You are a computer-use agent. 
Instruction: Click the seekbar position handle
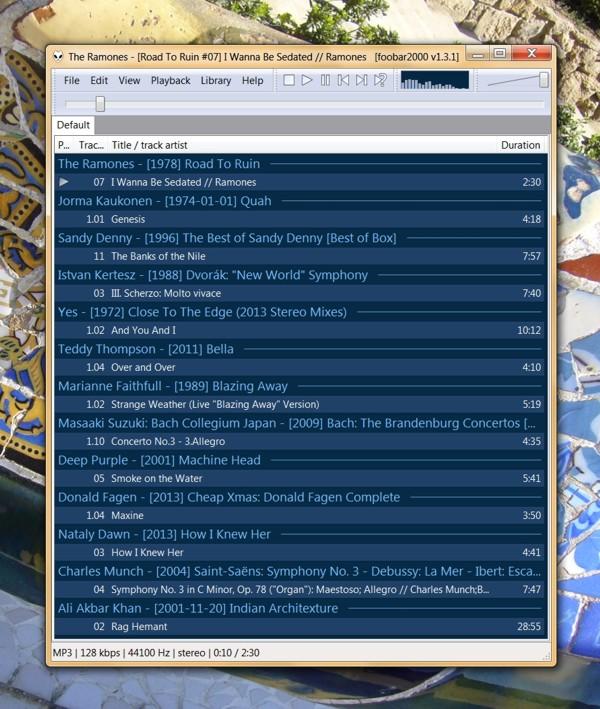click(x=100, y=104)
